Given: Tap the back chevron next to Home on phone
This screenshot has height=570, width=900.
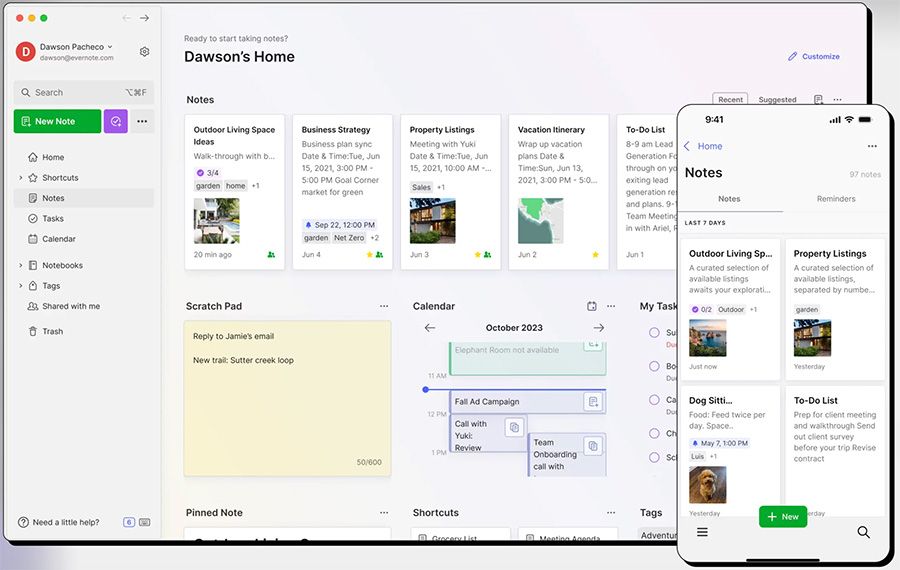Looking at the screenshot, I should (x=687, y=146).
